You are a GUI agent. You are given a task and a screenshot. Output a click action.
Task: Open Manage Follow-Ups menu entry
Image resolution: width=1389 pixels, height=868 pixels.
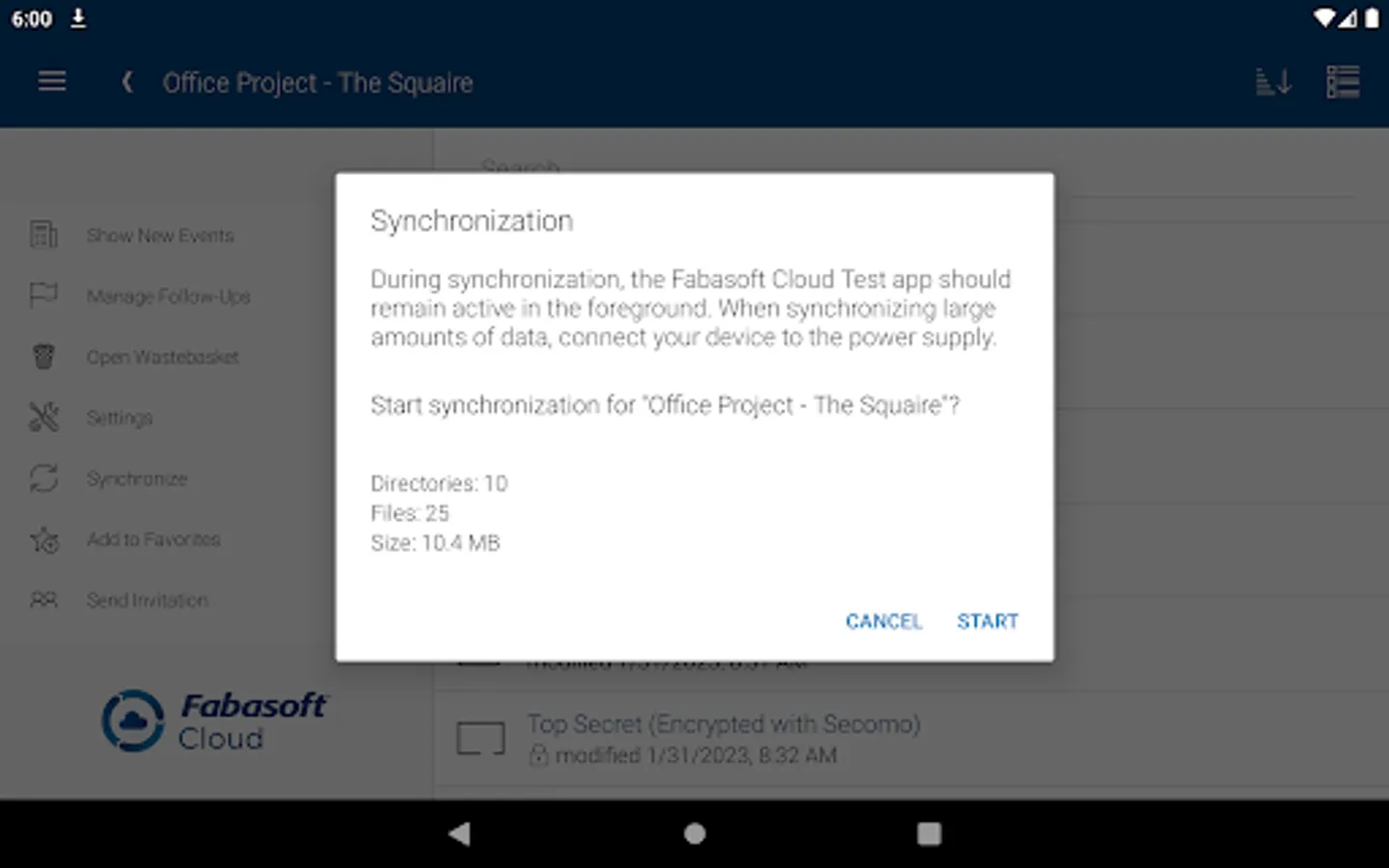point(169,296)
